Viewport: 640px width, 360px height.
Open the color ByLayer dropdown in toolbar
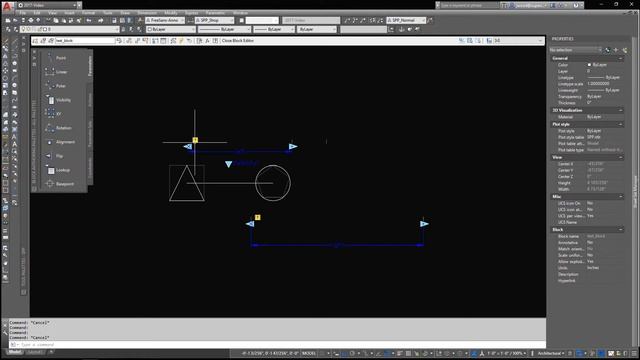pyautogui.click(x=171, y=29)
